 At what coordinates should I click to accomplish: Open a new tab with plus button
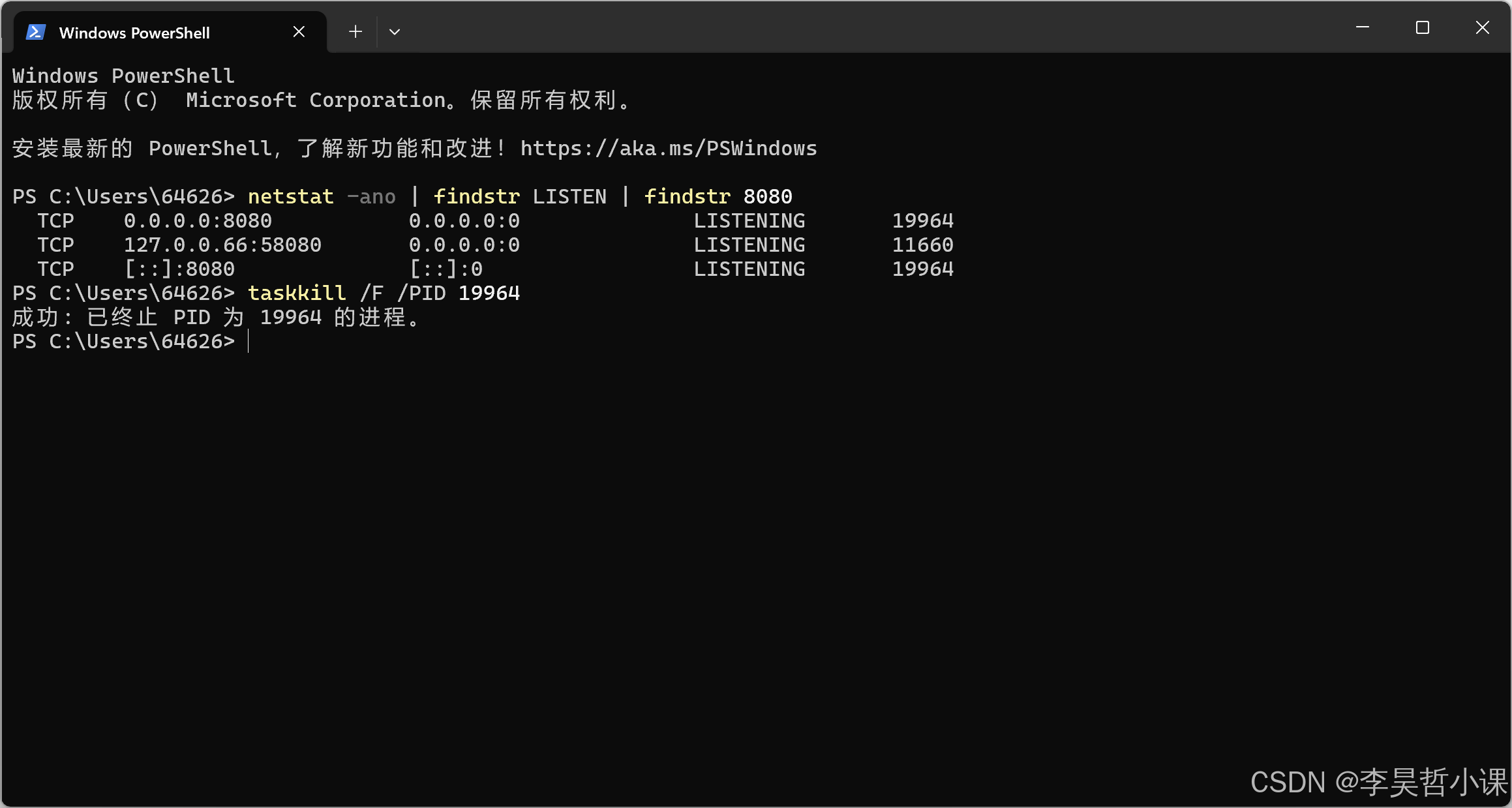(x=355, y=32)
